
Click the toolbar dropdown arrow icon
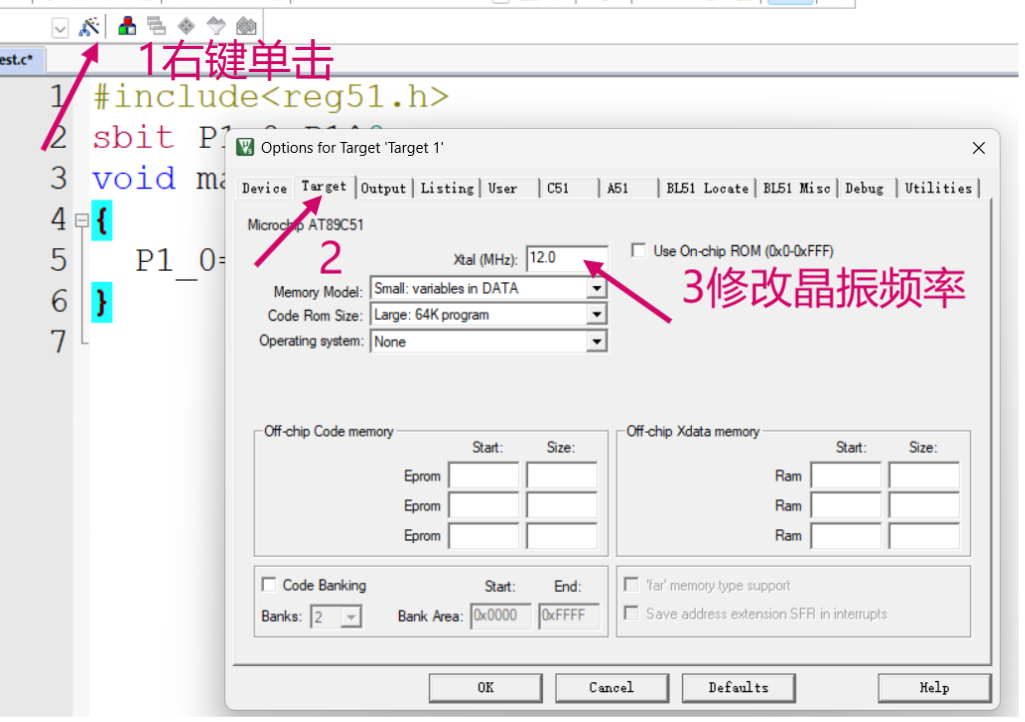coord(60,27)
